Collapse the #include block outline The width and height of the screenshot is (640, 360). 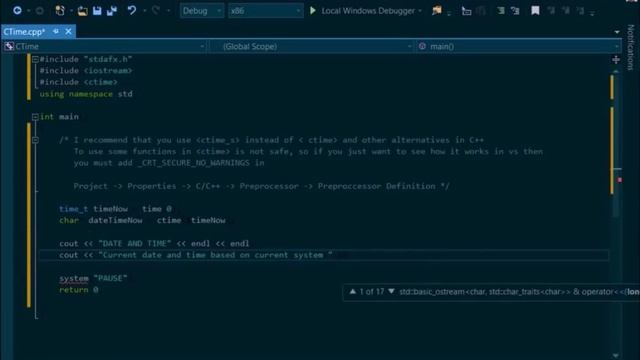tap(36, 60)
